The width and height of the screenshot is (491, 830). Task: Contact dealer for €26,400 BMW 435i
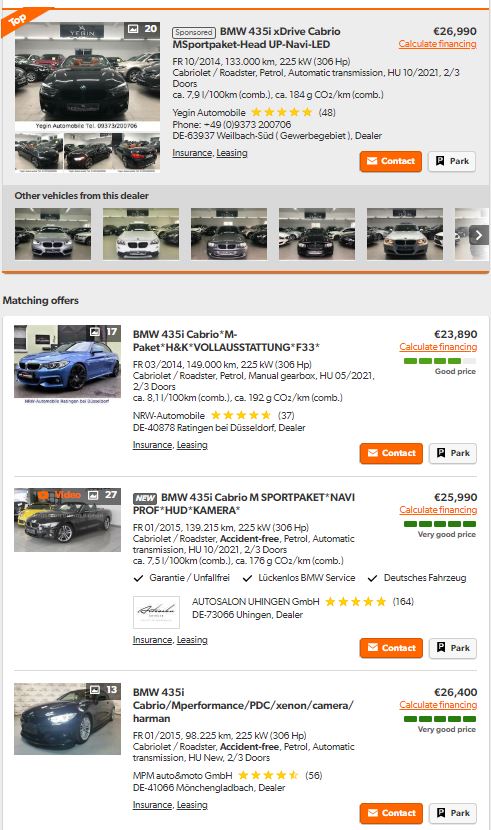click(x=391, y=813)
